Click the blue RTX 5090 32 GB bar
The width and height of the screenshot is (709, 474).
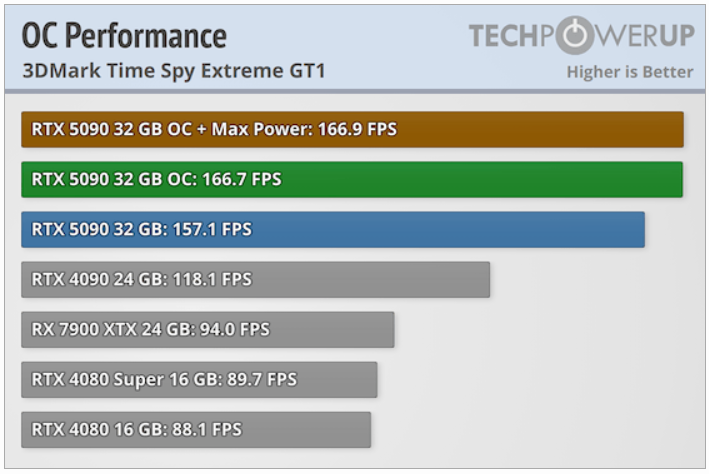click(333, 229)
